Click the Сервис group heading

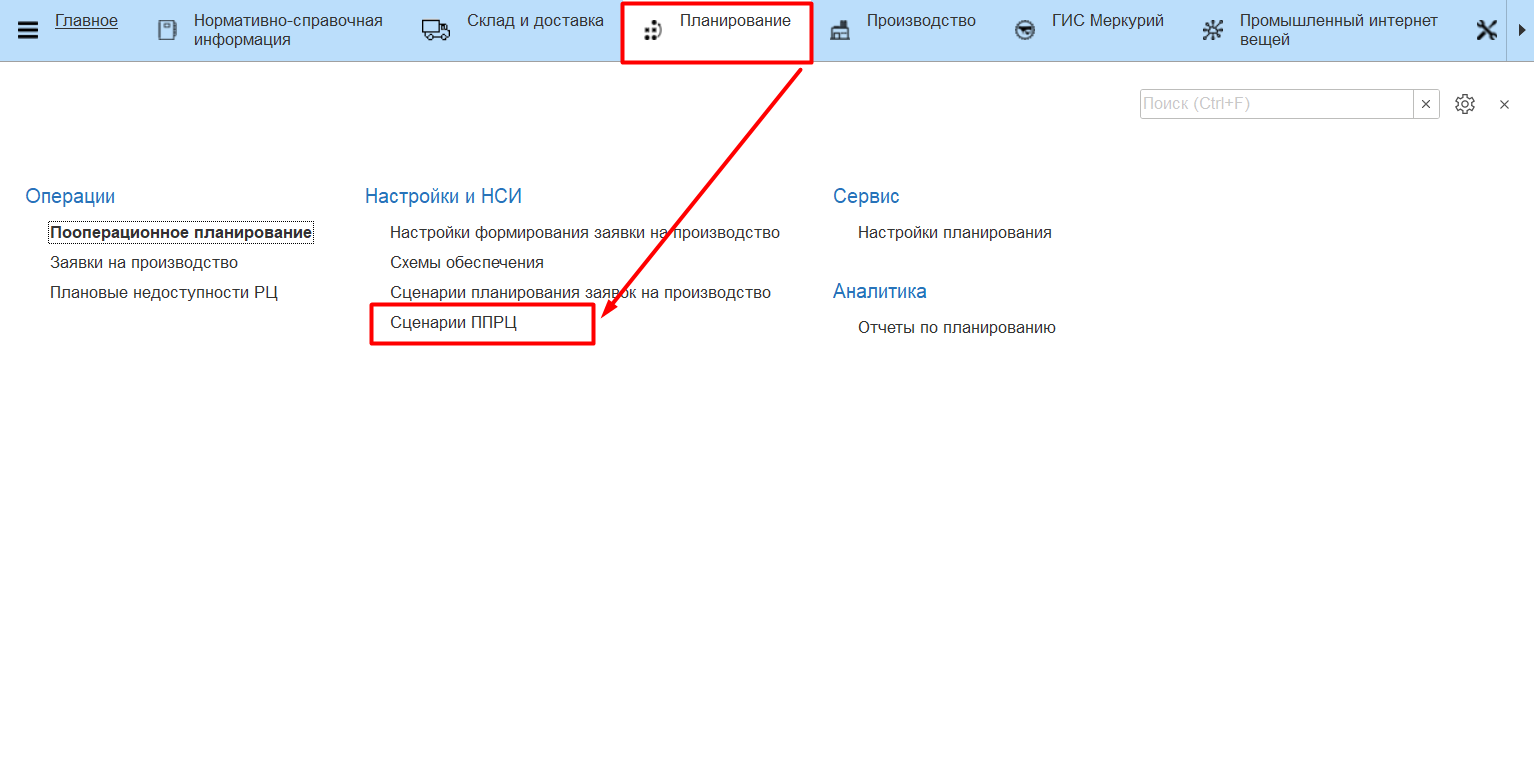866,197
